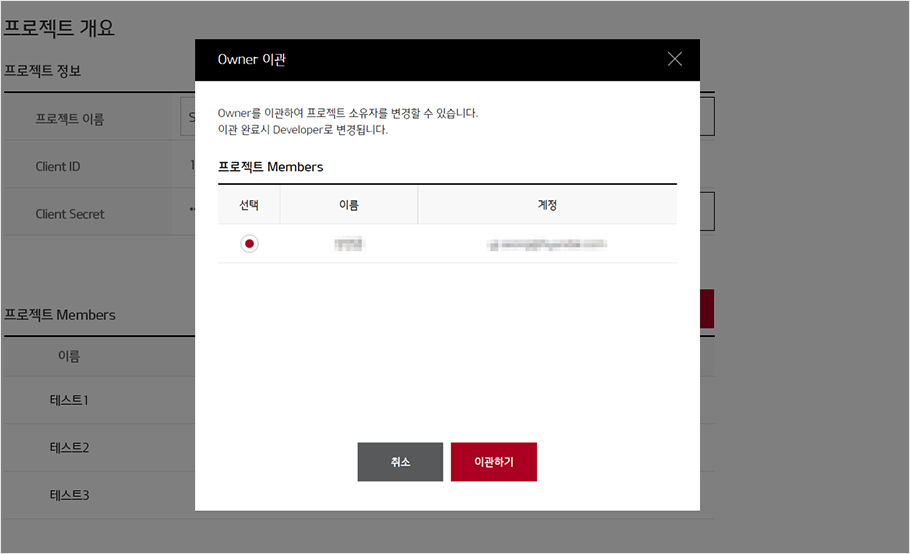This screenshot has height=554, width=910.
Task: Click the 계정 column header
Action: [x=547, y=205]
